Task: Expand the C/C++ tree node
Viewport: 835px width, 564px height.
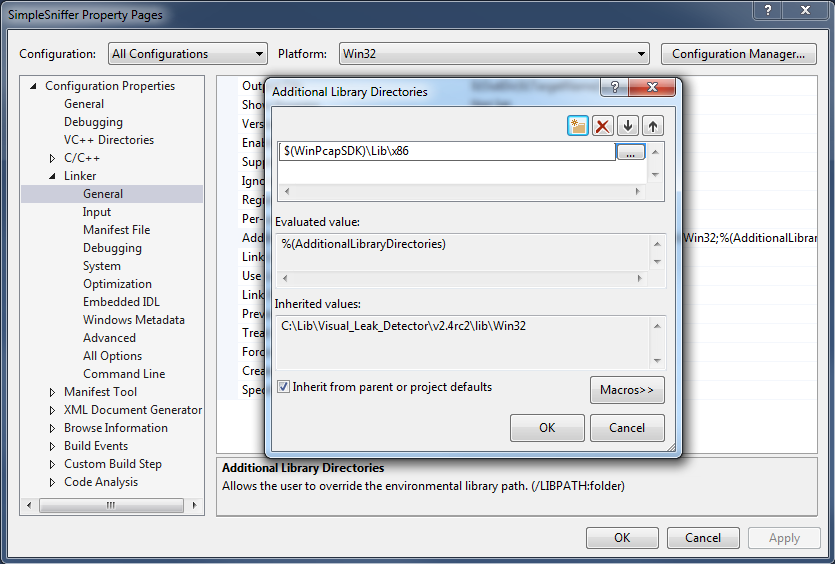Action: pyautogui.click(x=52, y=158)
